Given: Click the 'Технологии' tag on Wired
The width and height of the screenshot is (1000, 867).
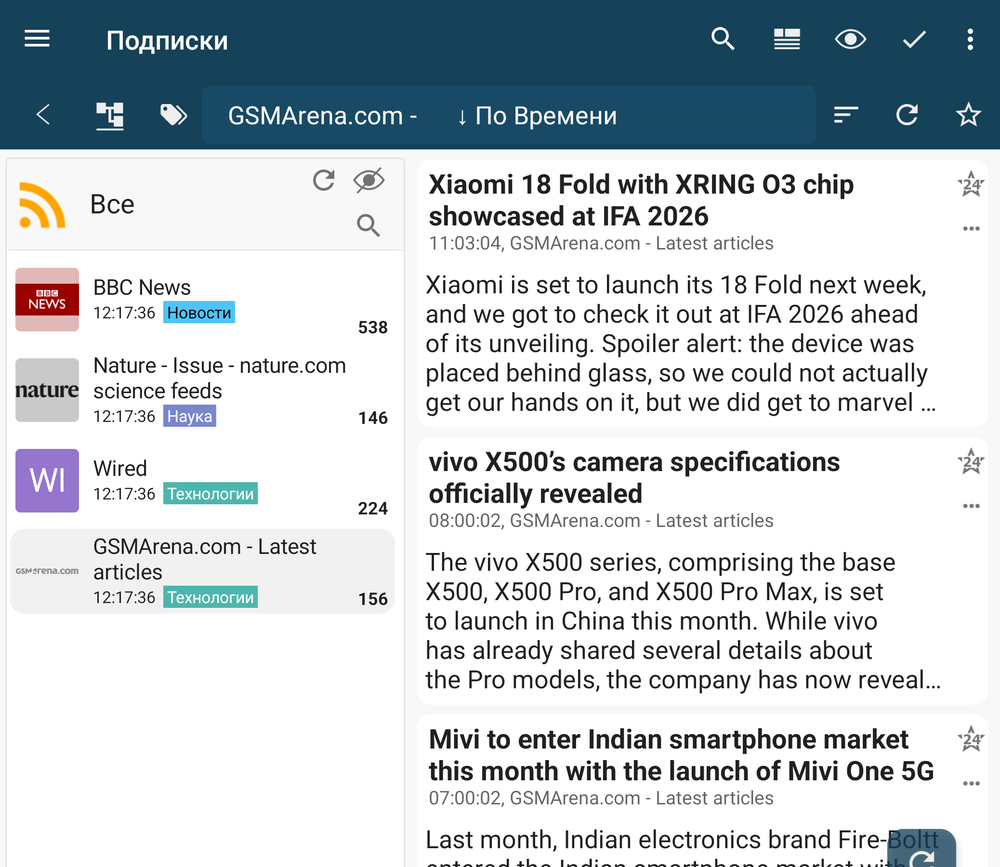Looking at the screenshot, I should (x=210, y=494).
